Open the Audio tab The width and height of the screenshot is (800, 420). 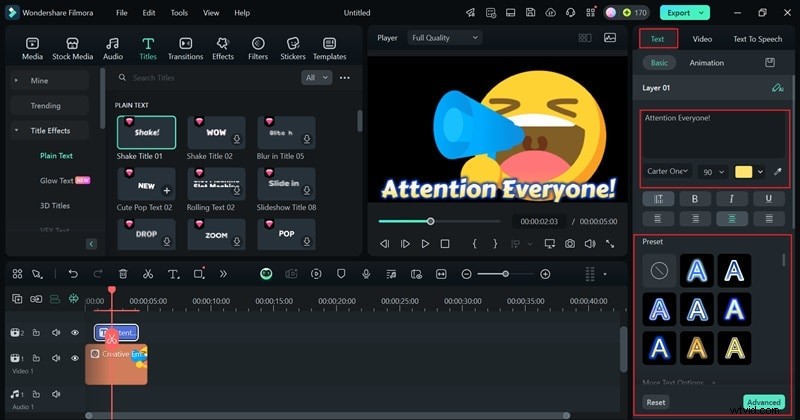113,49
